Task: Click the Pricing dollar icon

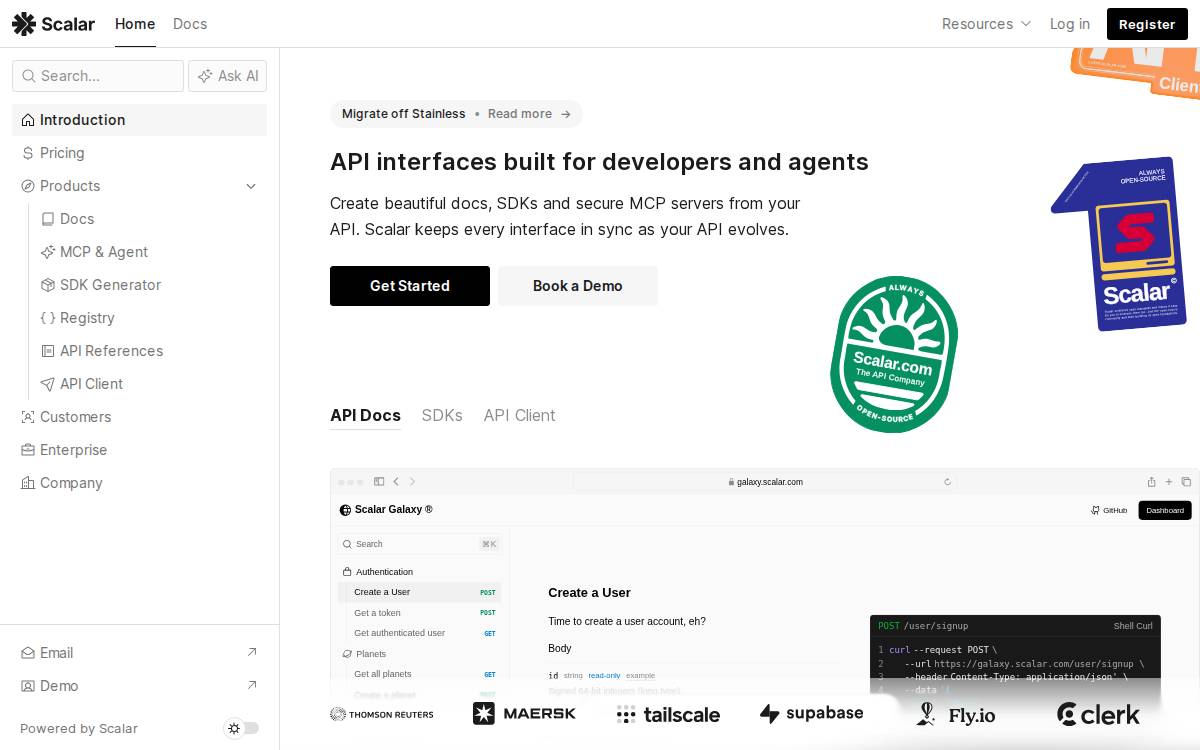Action: pos(28,153)
